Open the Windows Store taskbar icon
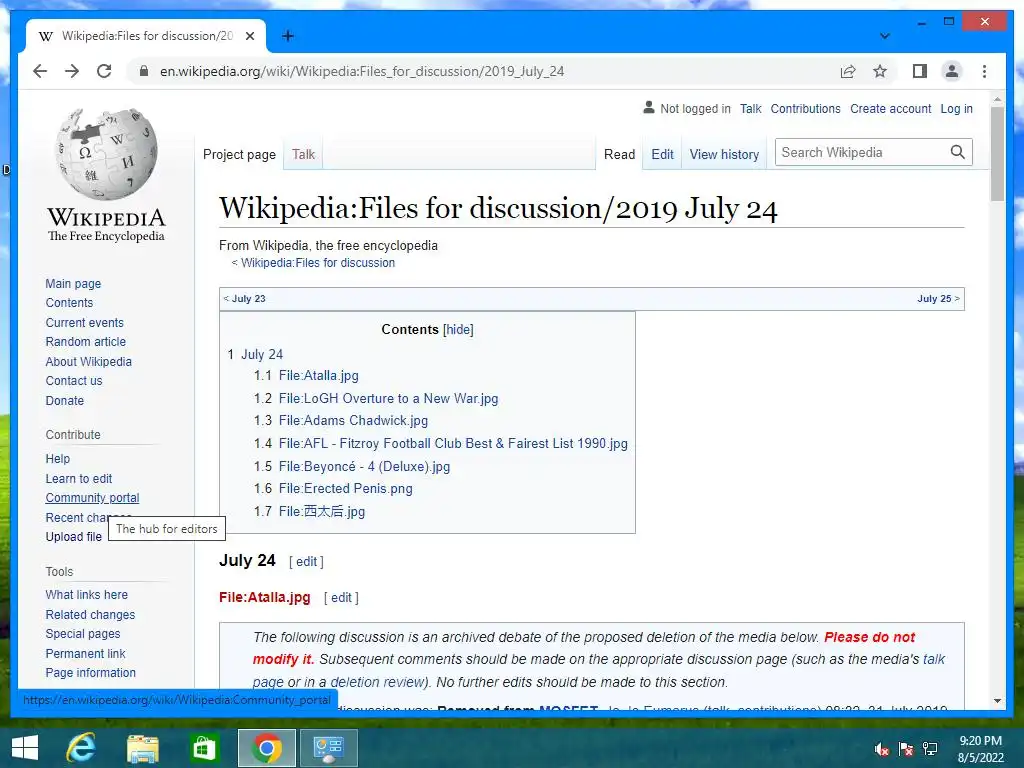Viewport: 1024px width, 768px height. [x=204, y=748]
